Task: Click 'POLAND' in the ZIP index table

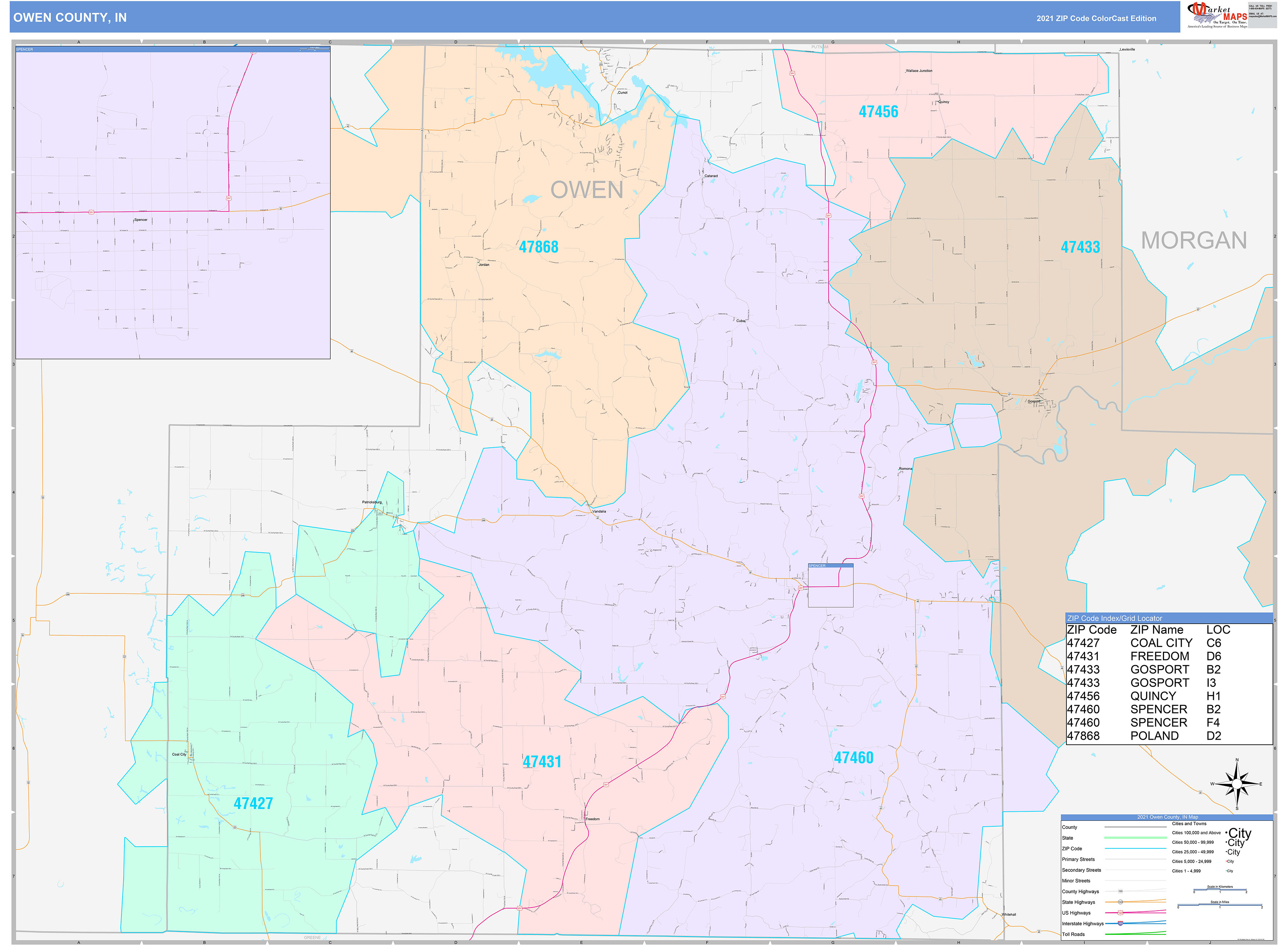Action: point(1154,736)
